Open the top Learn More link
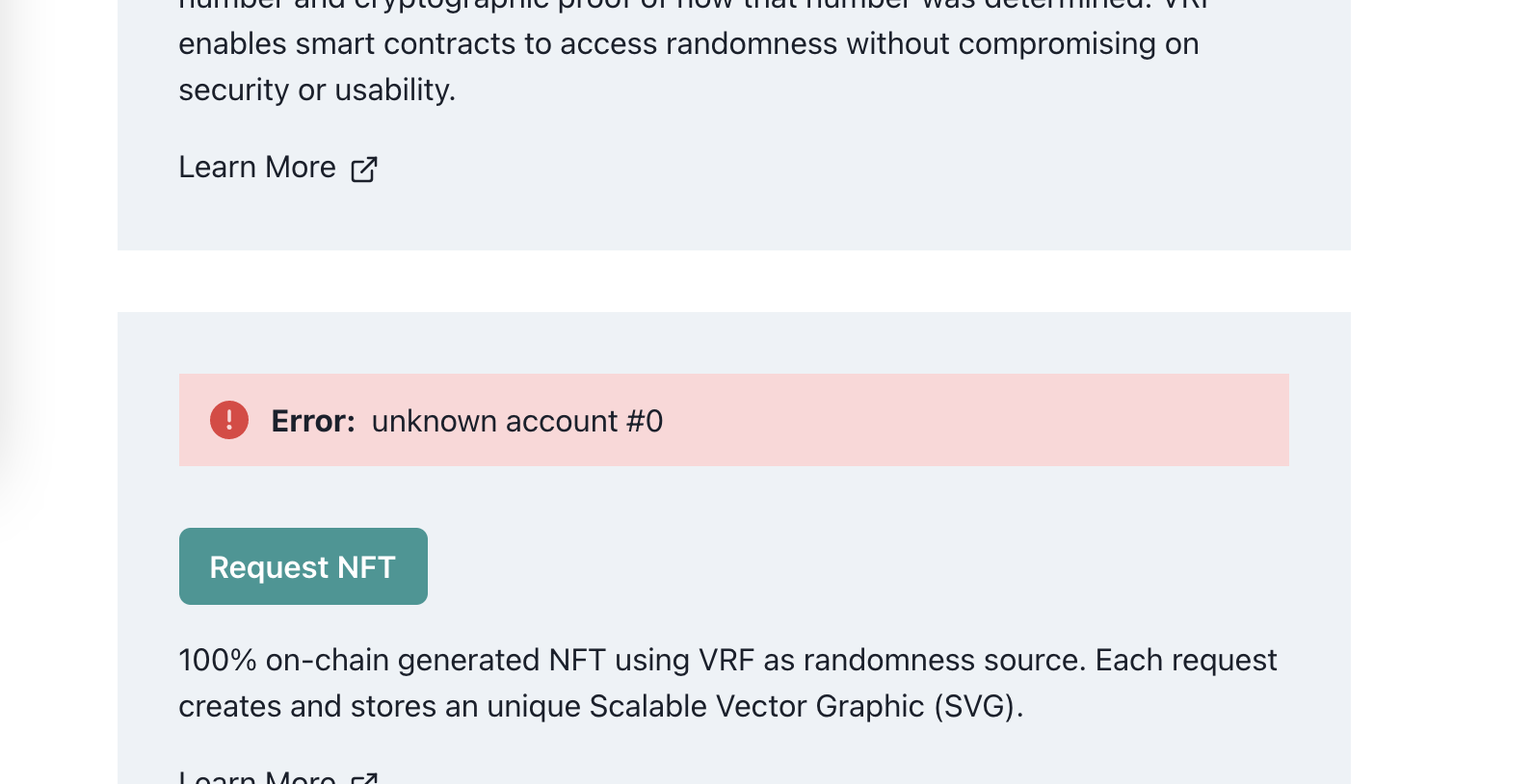Image resolution: width=1532 pixels, height=784 pixels. coord(257,168)
